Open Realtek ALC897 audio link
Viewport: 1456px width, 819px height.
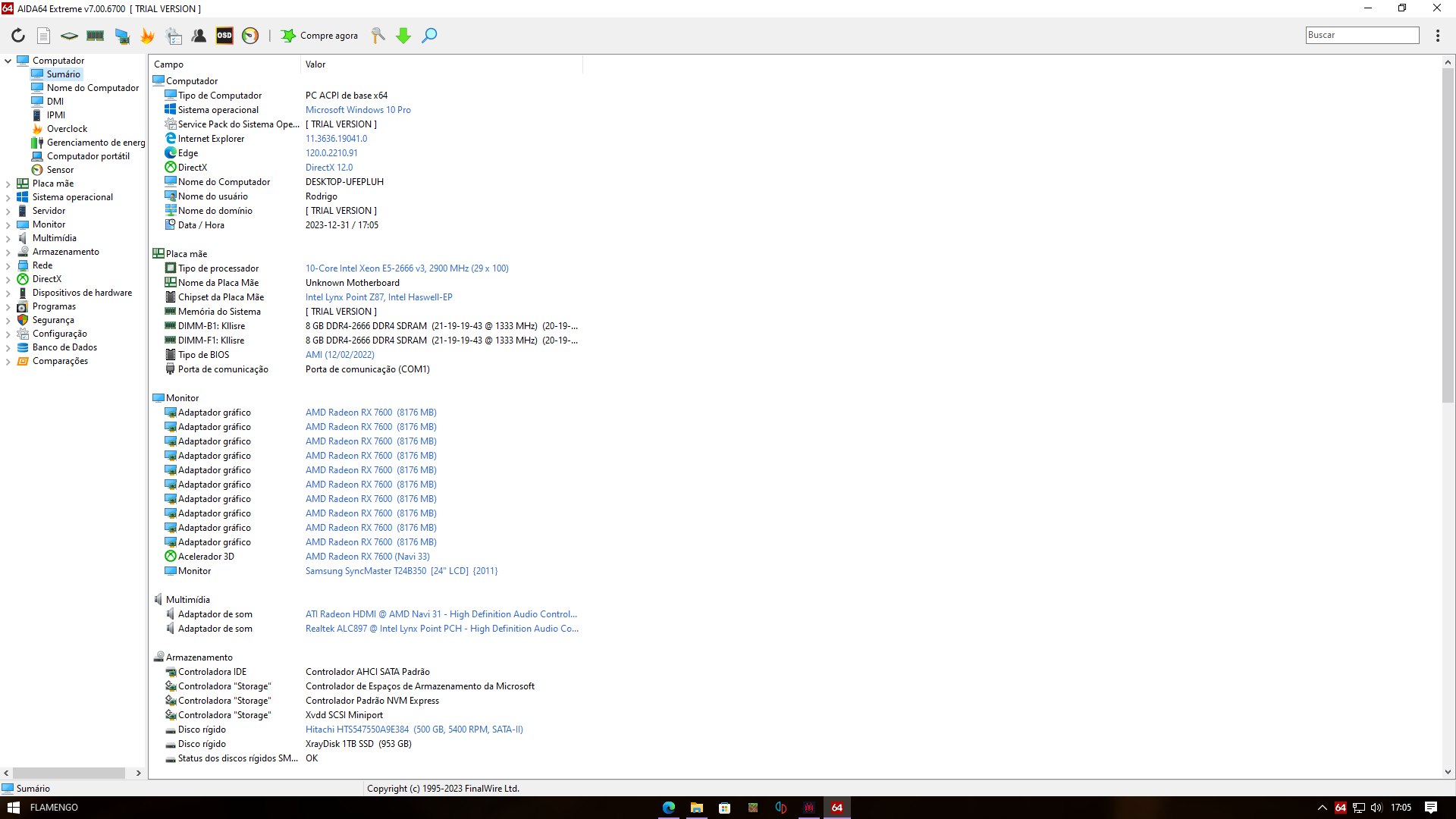[x=441, y=629]
